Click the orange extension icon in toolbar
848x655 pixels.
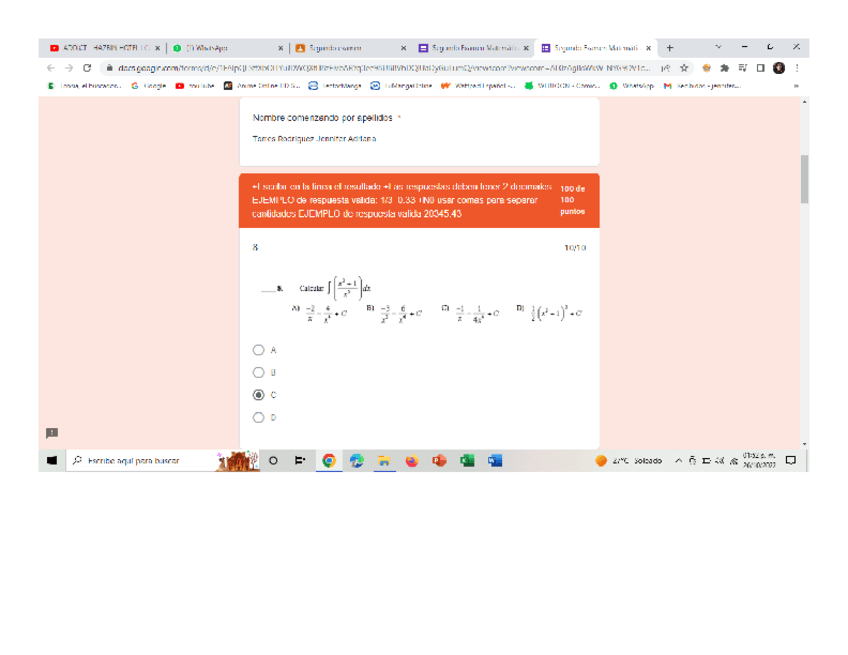706,68
